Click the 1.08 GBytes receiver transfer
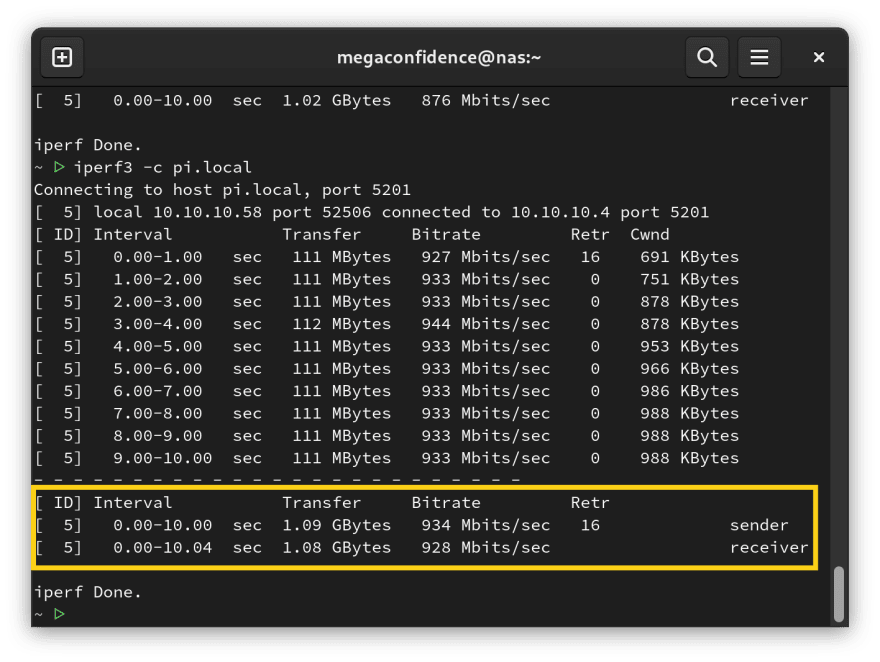Viewport: 880px width, 662px height. [x=336, y=548]
